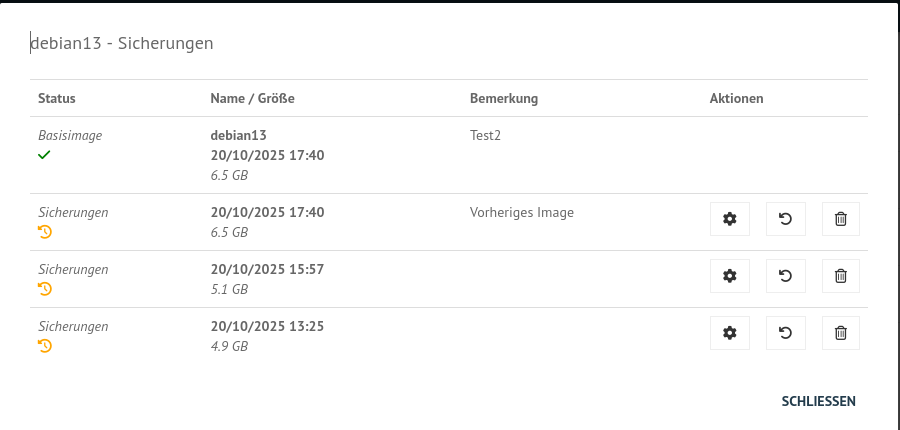The height and width of the screenshot is (430, 900).
Task: Open settings for the 17:40 backup
Action: (729, 219)
